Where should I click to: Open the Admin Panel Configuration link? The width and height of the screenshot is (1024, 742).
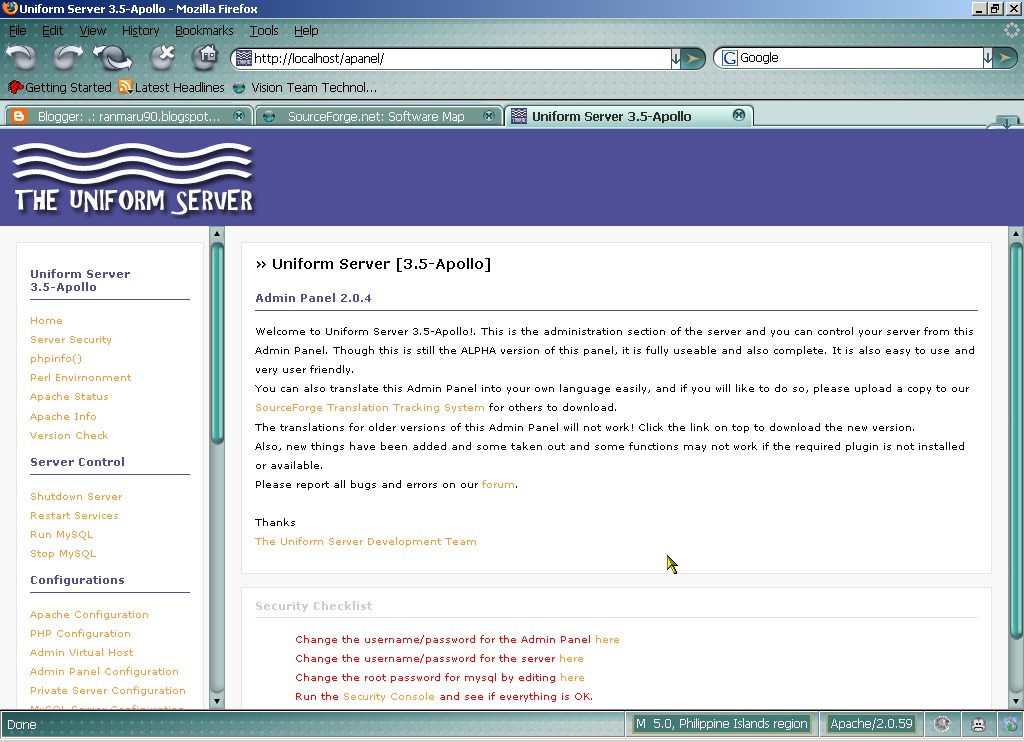[x=104, y=671]
